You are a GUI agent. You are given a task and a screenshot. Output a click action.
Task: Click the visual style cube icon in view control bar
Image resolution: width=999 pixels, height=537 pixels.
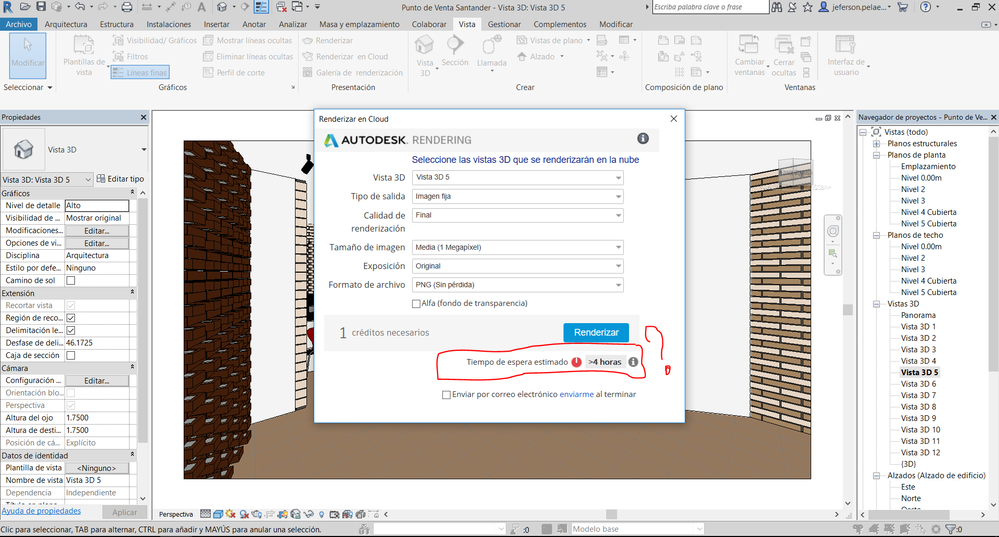pyautogui.click(x=218, y=514)
